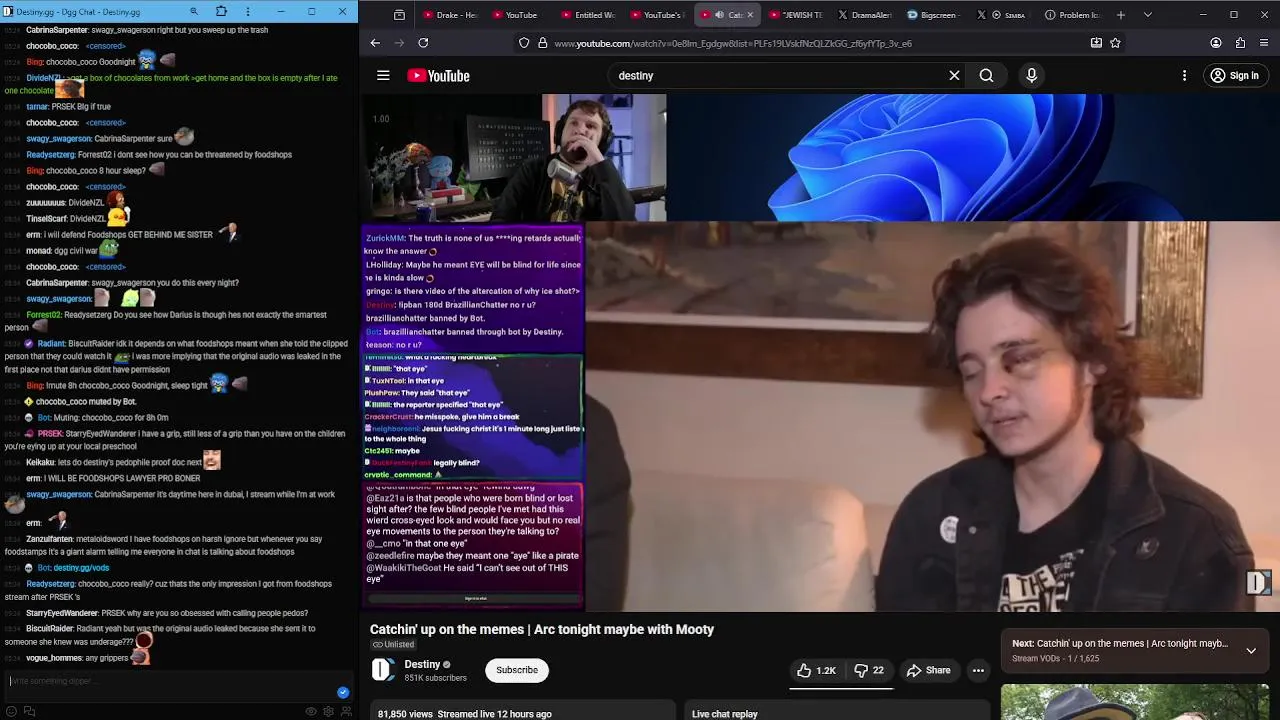Bookmark this page with star
The image size is (1280, 720).
click(x=1115, y=43)
